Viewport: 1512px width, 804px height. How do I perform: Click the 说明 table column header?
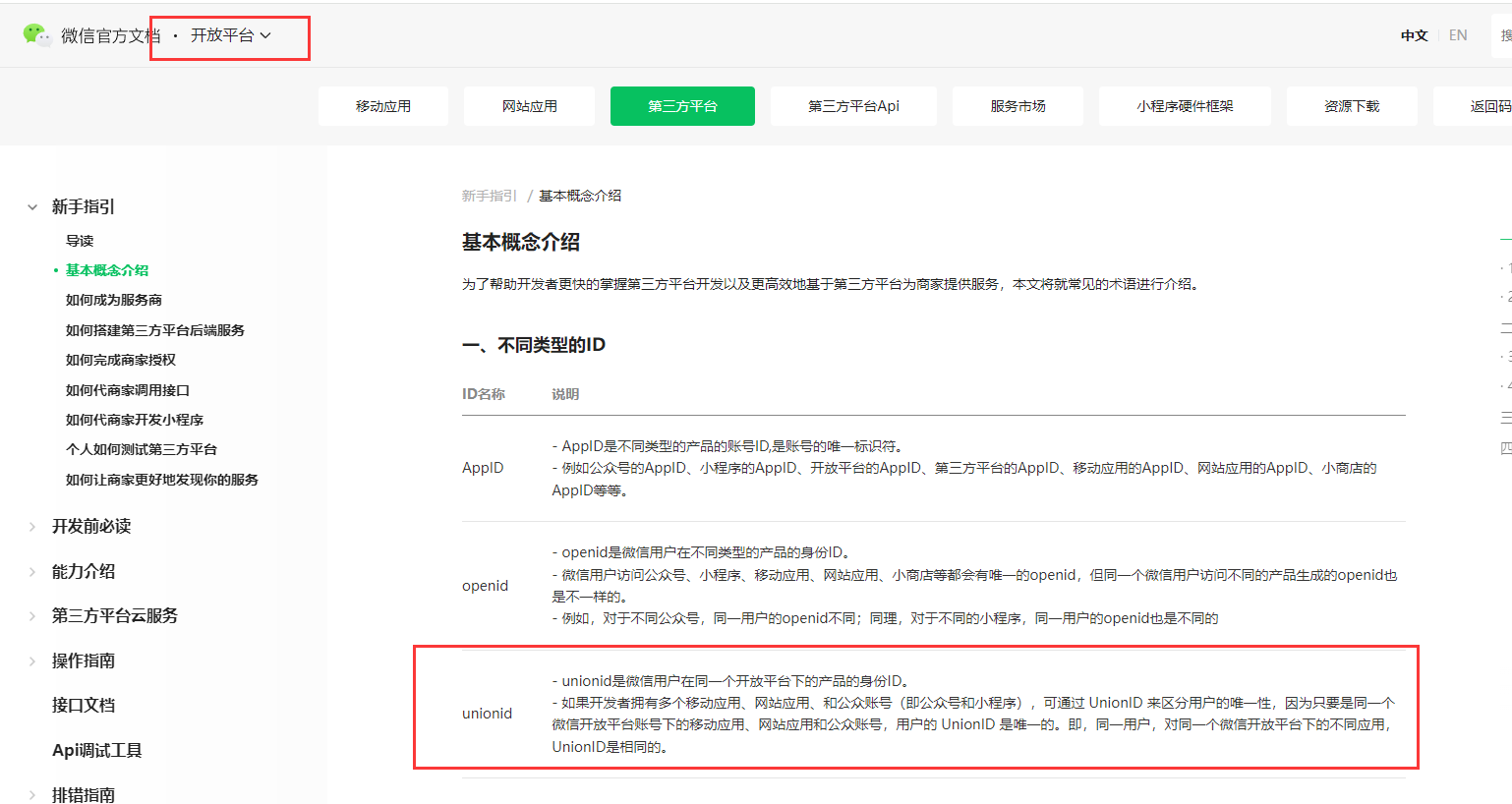click(565, 394)
